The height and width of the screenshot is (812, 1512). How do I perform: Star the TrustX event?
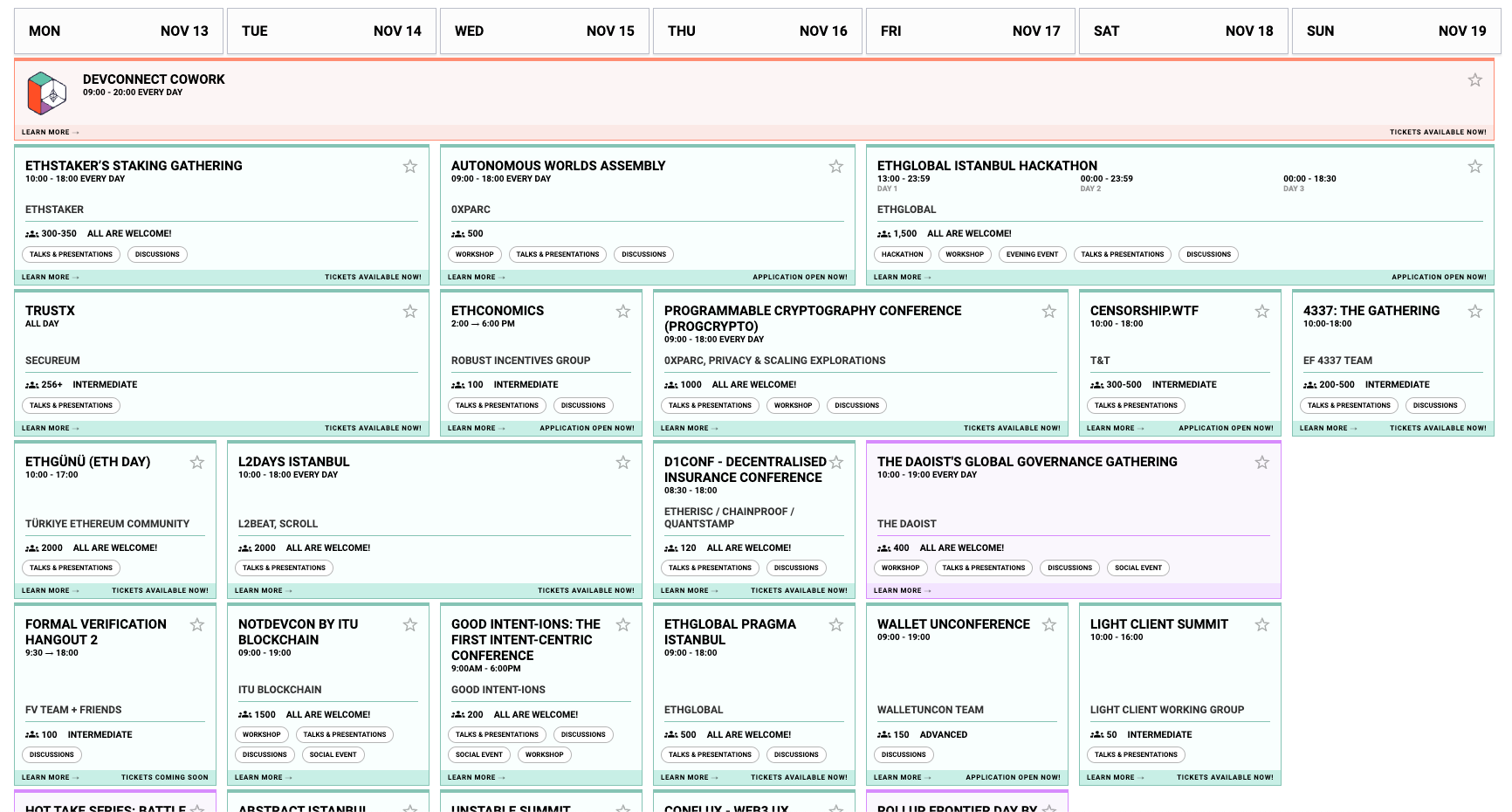pyautogui.click(x=409, y=311)
